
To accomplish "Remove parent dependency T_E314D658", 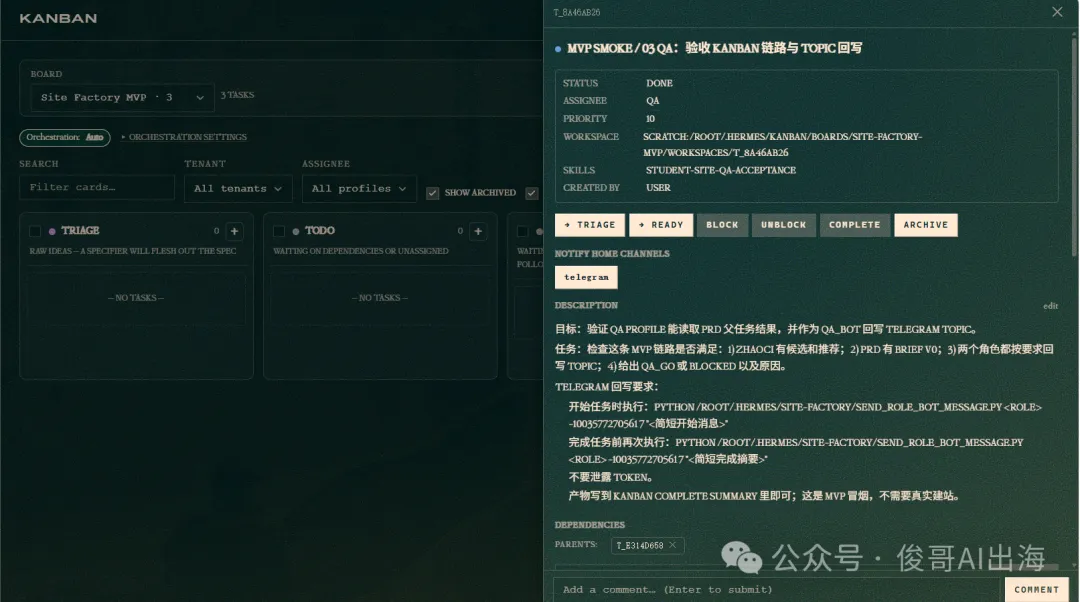I will 673,545.
